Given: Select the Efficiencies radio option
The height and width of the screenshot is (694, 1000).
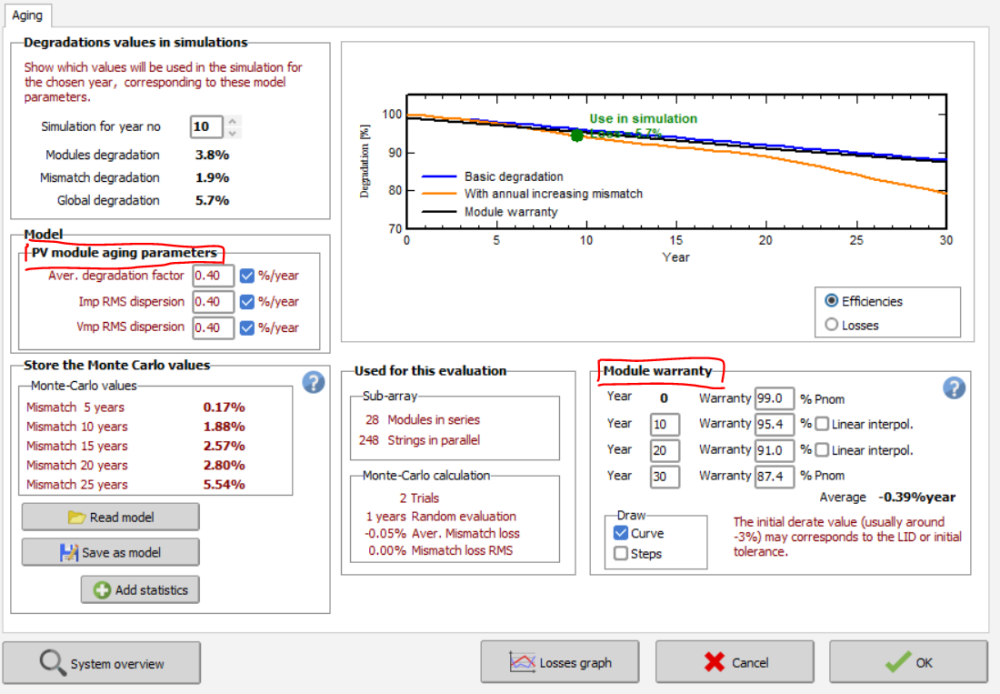Looking at the screenshot, I should click(x=832, y=301).
